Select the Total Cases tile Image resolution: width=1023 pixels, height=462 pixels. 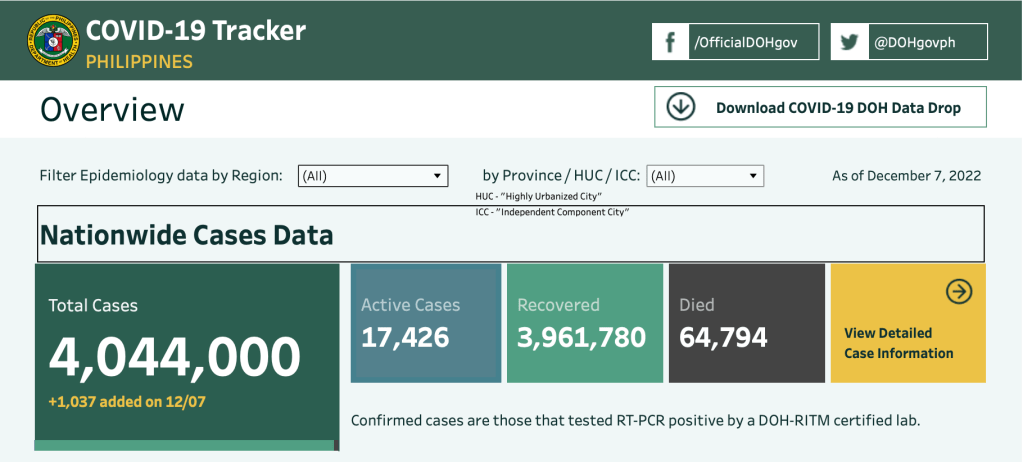[186, 350]
